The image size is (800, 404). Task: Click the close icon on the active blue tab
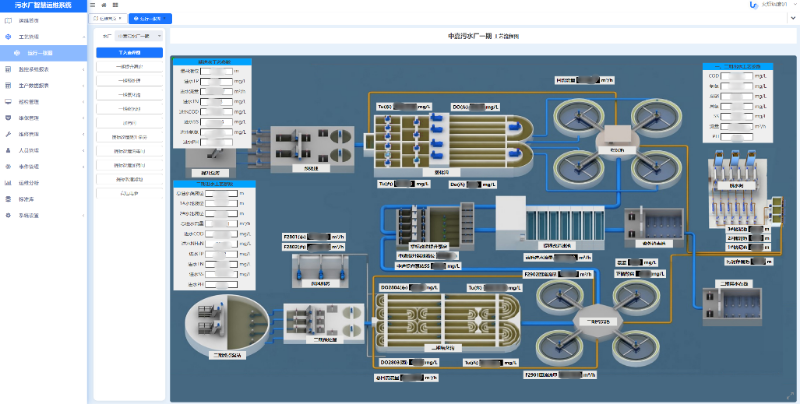tap(166, 18)
